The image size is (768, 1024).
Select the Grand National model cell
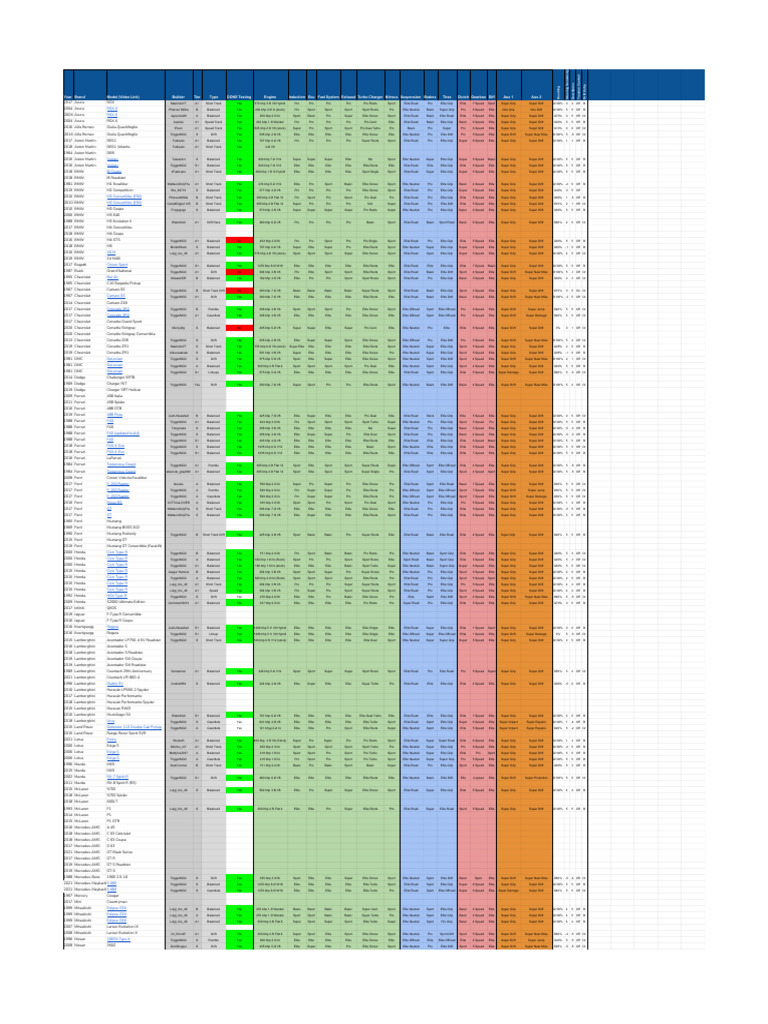coord(135,272)
